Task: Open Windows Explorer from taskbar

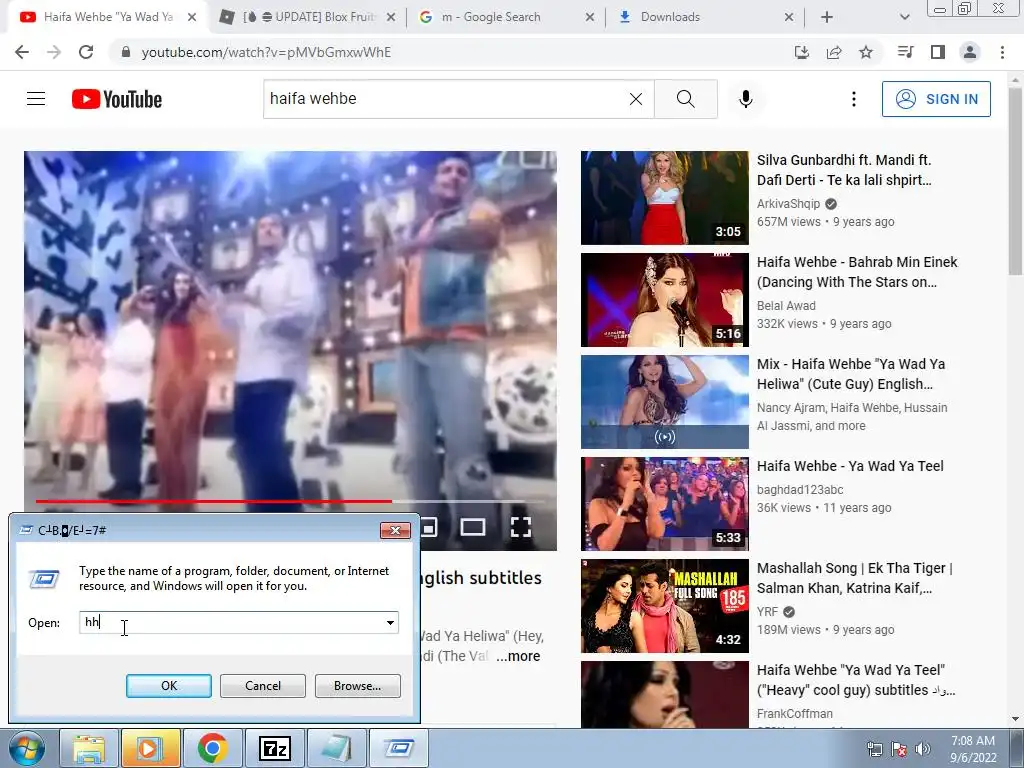Action: 89,748
